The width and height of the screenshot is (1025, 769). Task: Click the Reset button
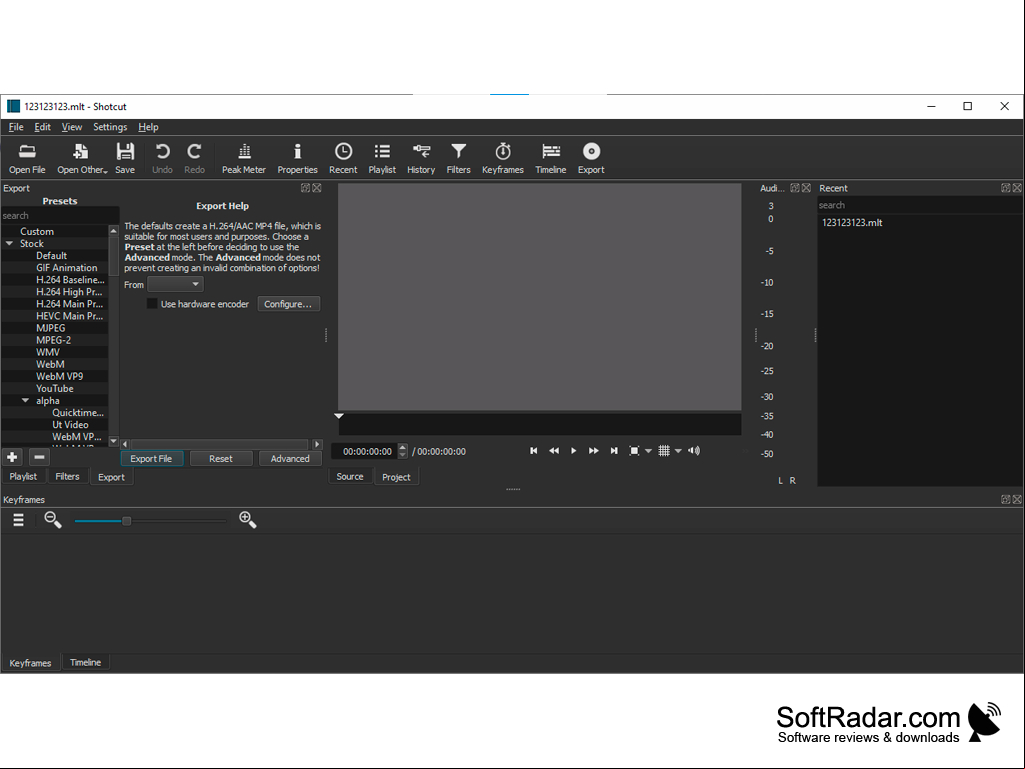click(221, 458)
